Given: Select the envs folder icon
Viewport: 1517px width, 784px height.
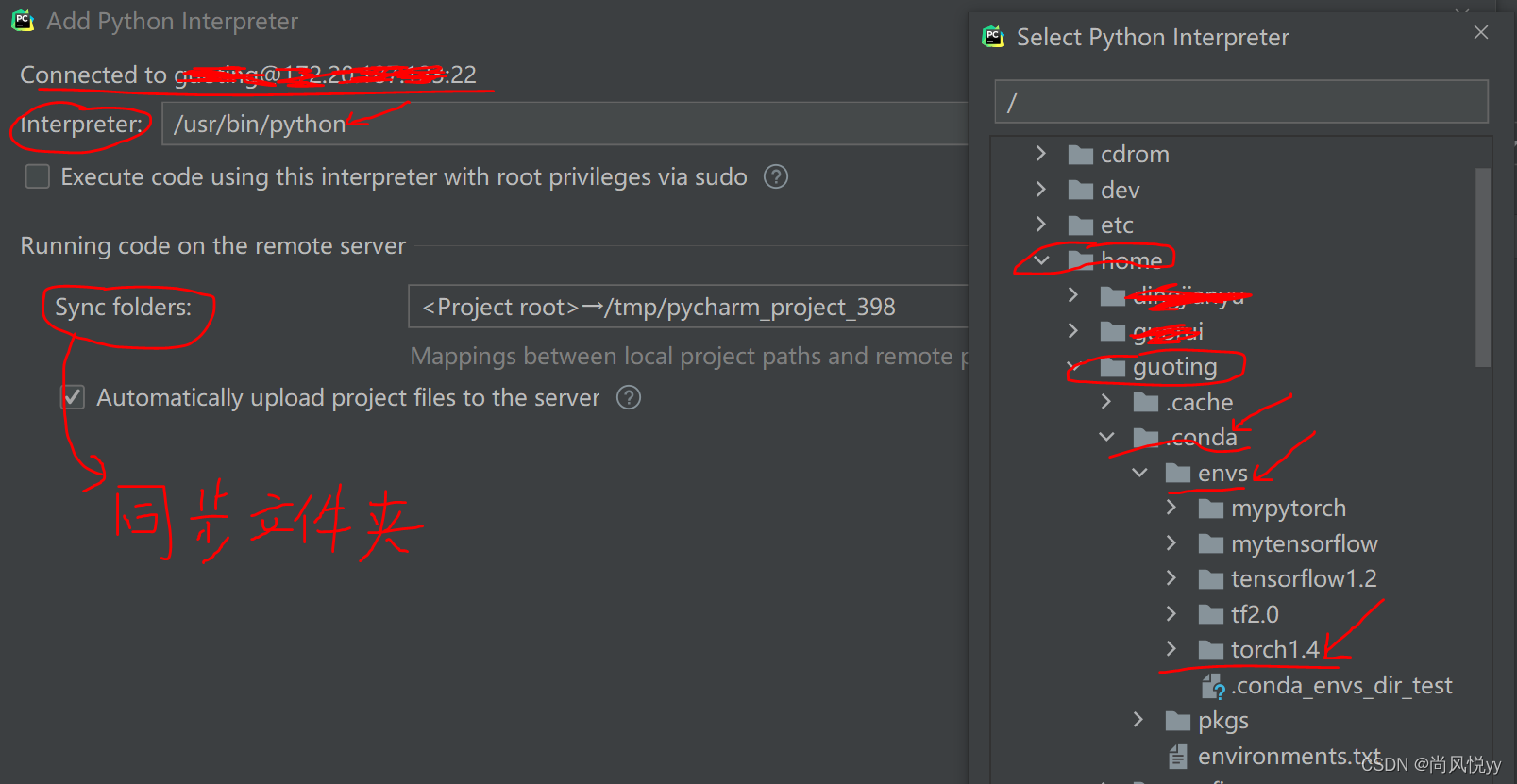Looking at the screenshot, I should pos(1178,474).
